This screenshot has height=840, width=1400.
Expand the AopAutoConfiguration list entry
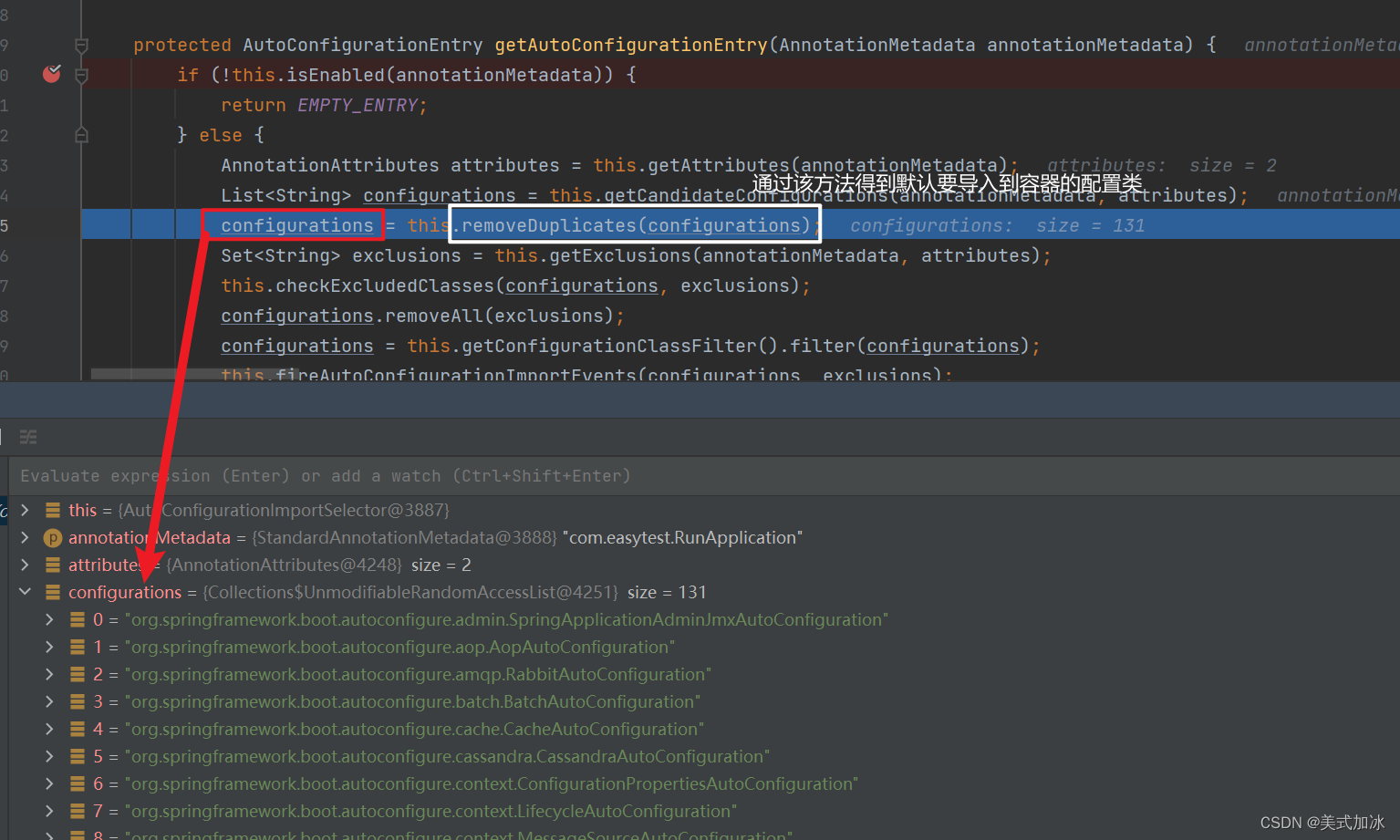(48, 647)
